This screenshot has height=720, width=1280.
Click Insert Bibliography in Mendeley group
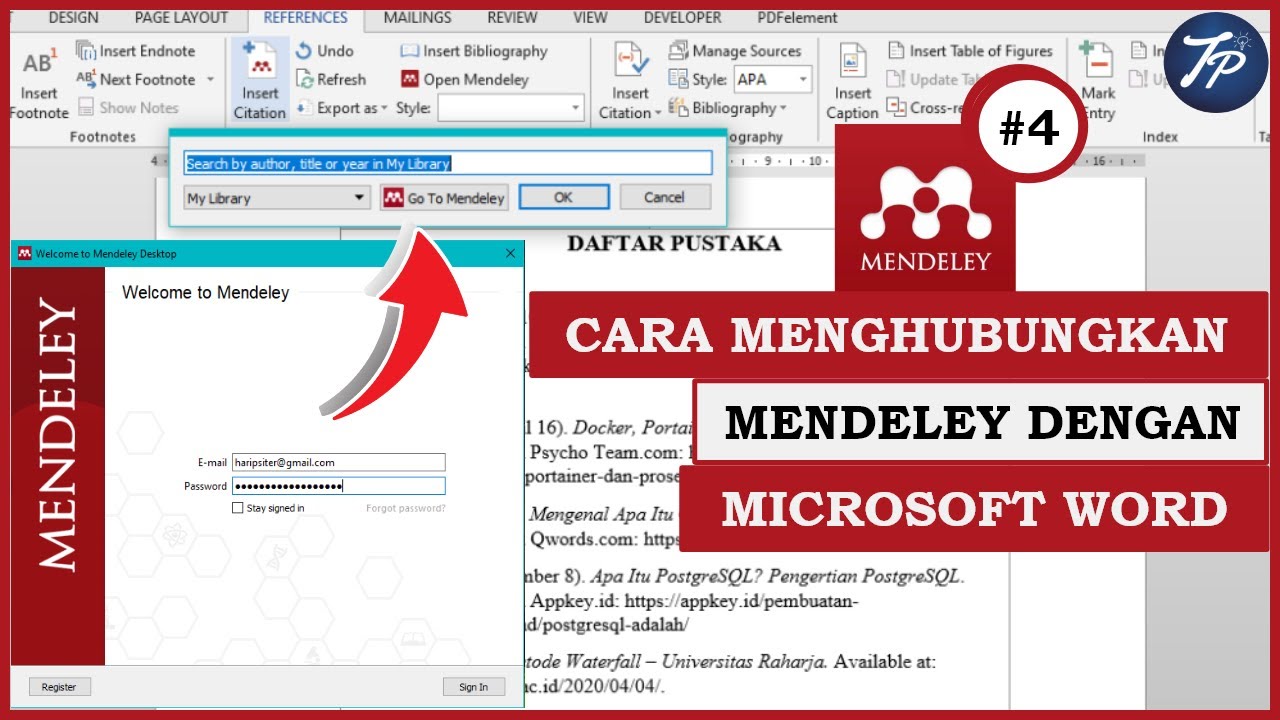474,51
